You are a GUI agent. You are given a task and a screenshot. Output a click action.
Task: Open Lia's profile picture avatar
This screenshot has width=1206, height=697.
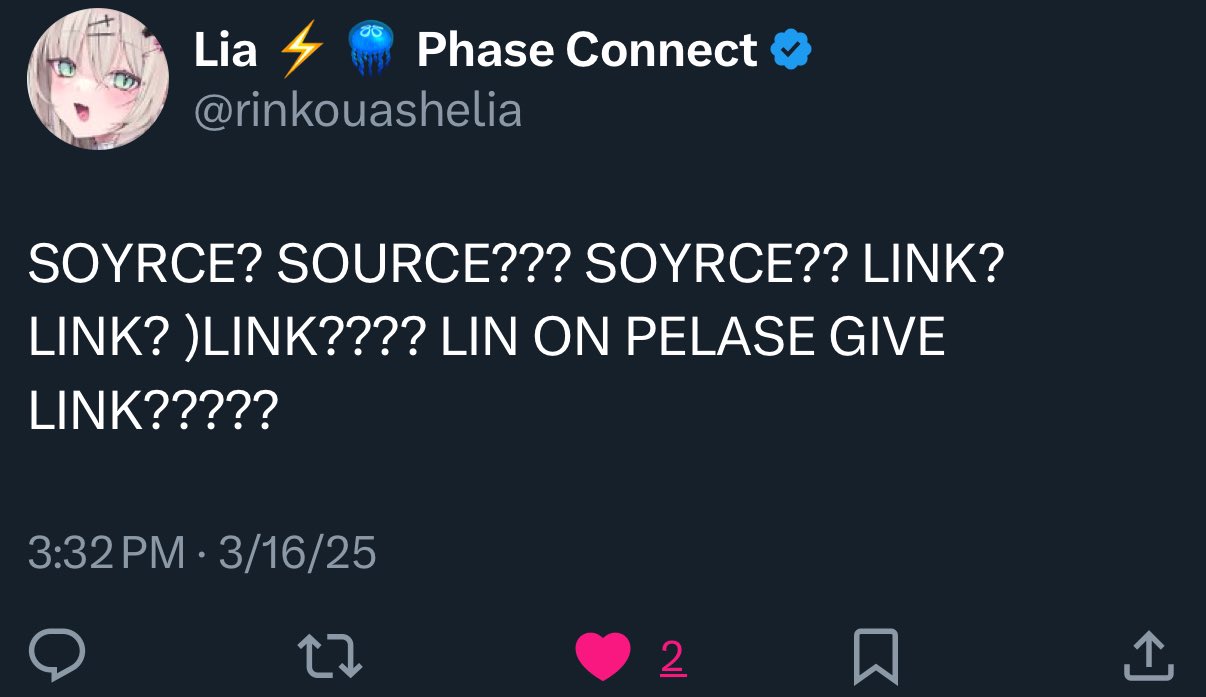coord(97,79)
